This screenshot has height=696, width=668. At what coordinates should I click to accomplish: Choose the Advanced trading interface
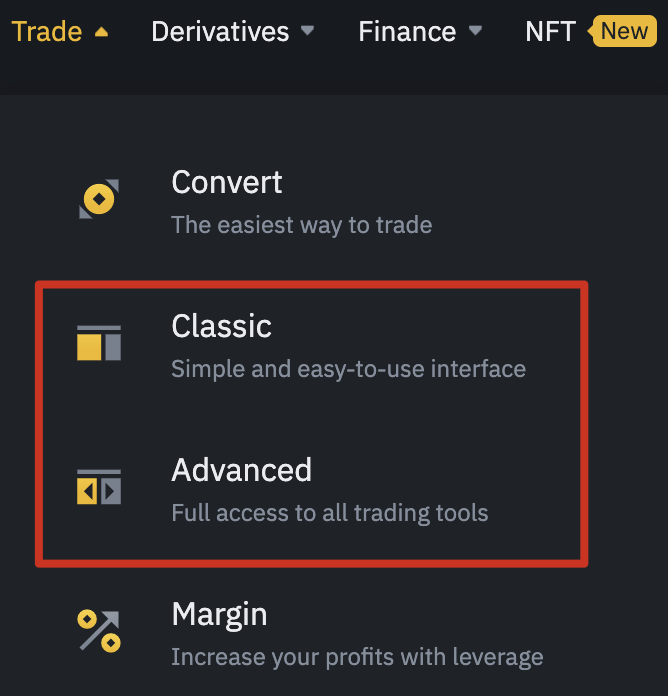242,470
